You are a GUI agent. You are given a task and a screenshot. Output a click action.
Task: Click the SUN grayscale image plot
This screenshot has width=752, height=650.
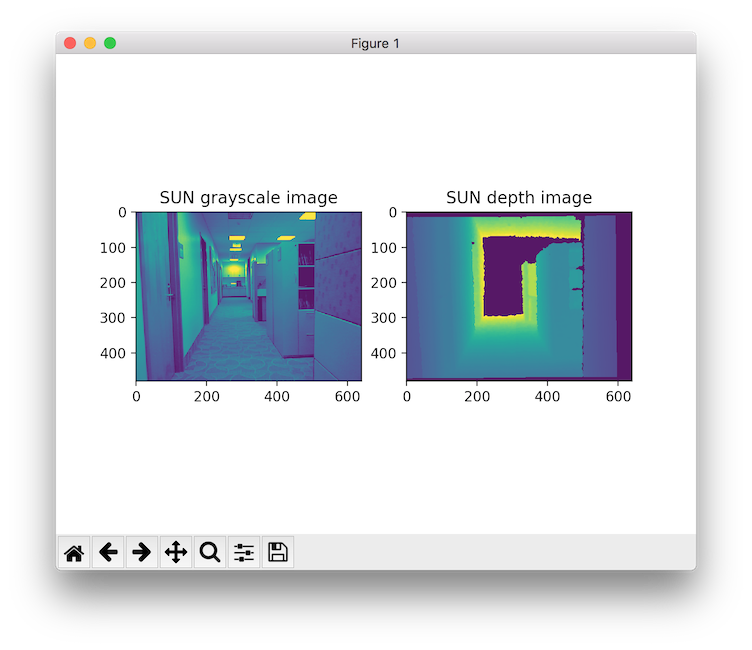[x=249, y=296]
